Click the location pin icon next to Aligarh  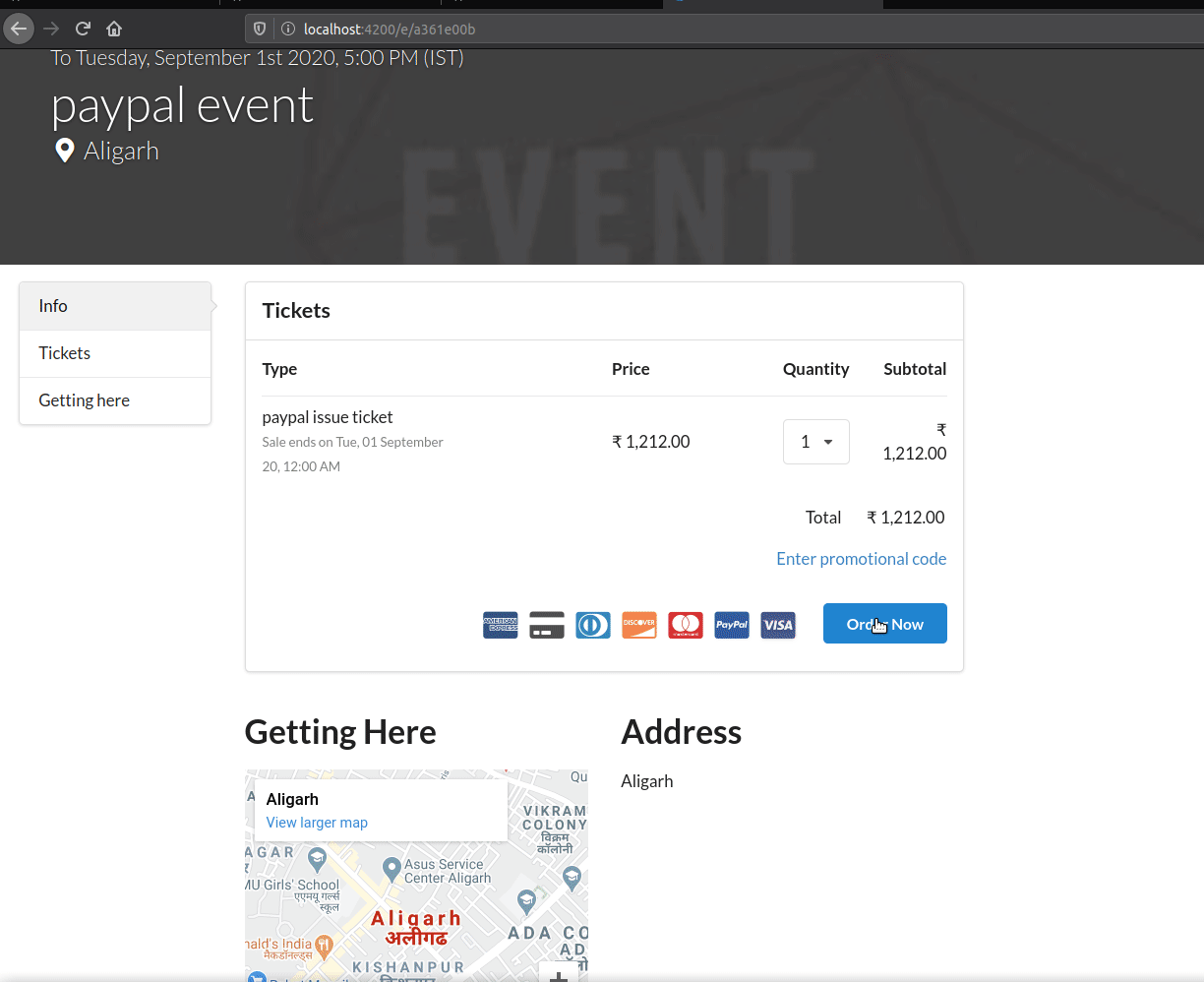tap(65, 151)
